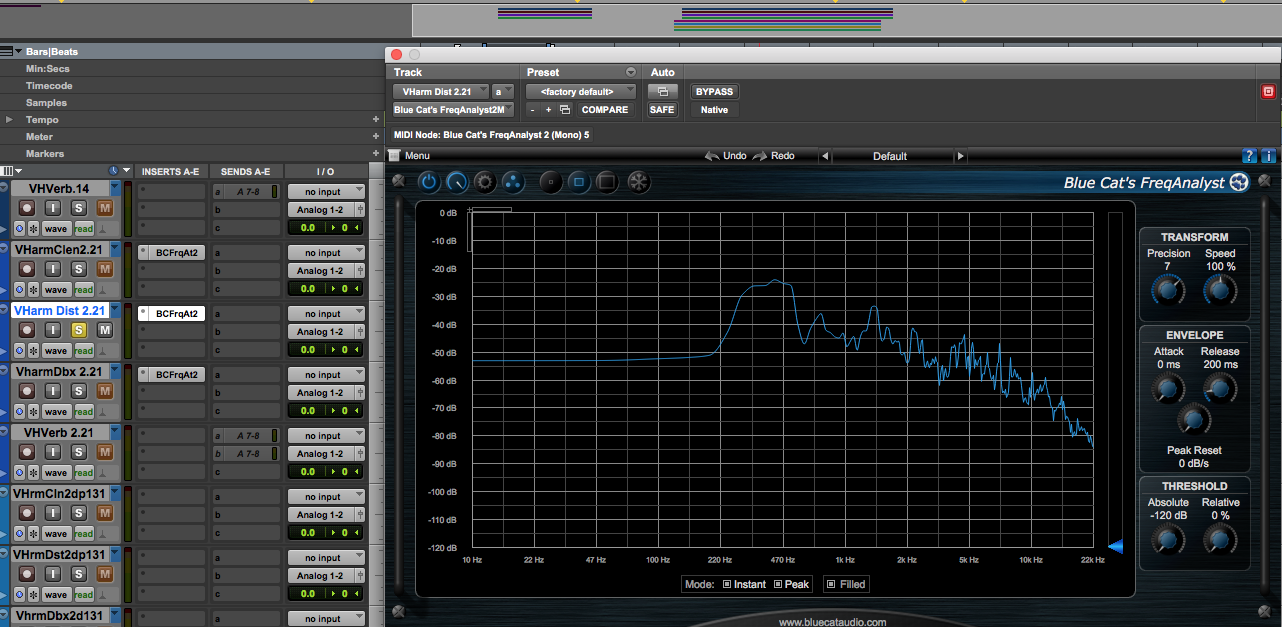
Task: Click the Redo arrow in FreqAnalyst
Action: point(760,156)
